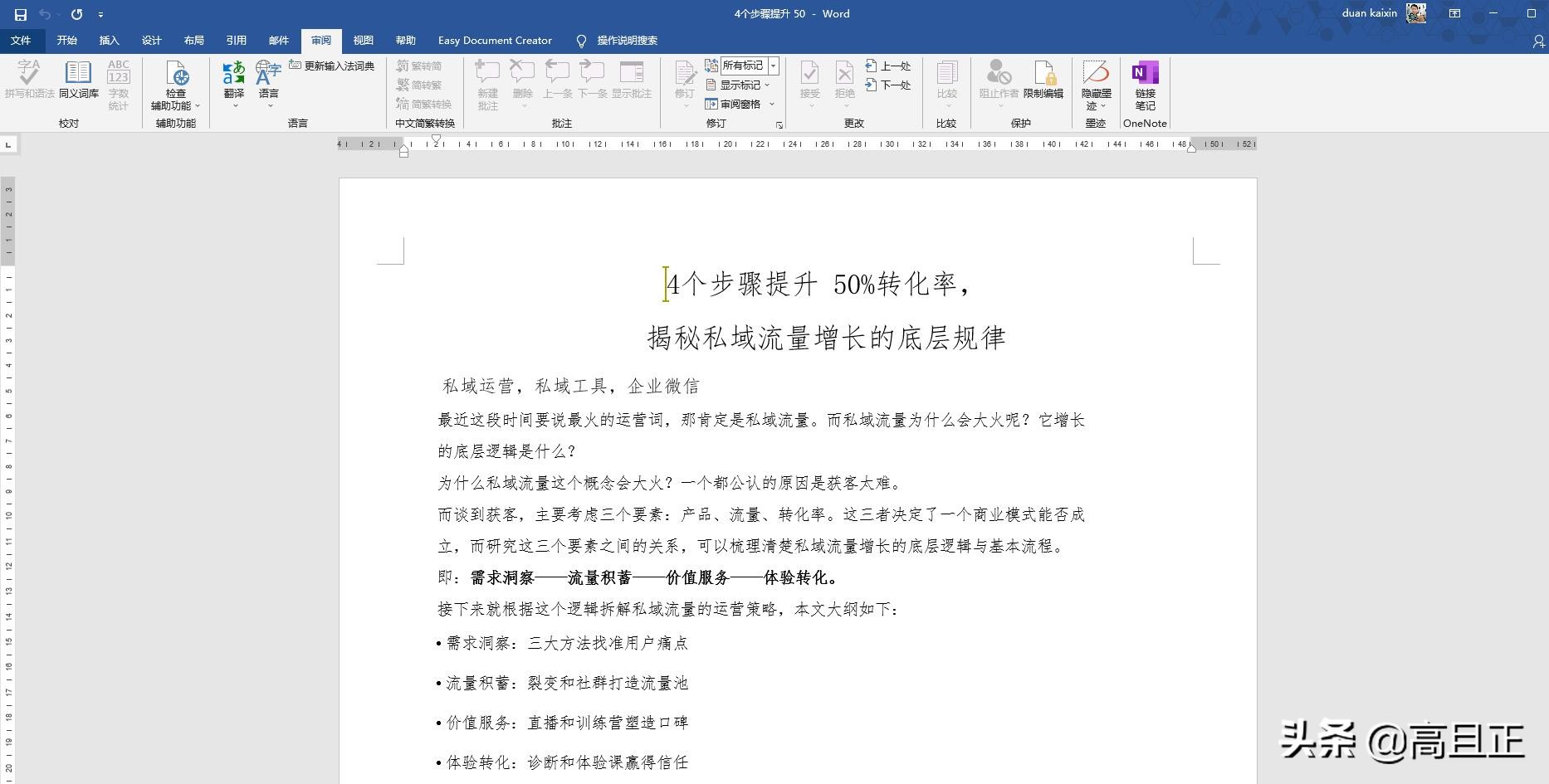Run the accessibility checker (检查辅助功能)
Screen dimensions: 1549x784
[174, 83]
